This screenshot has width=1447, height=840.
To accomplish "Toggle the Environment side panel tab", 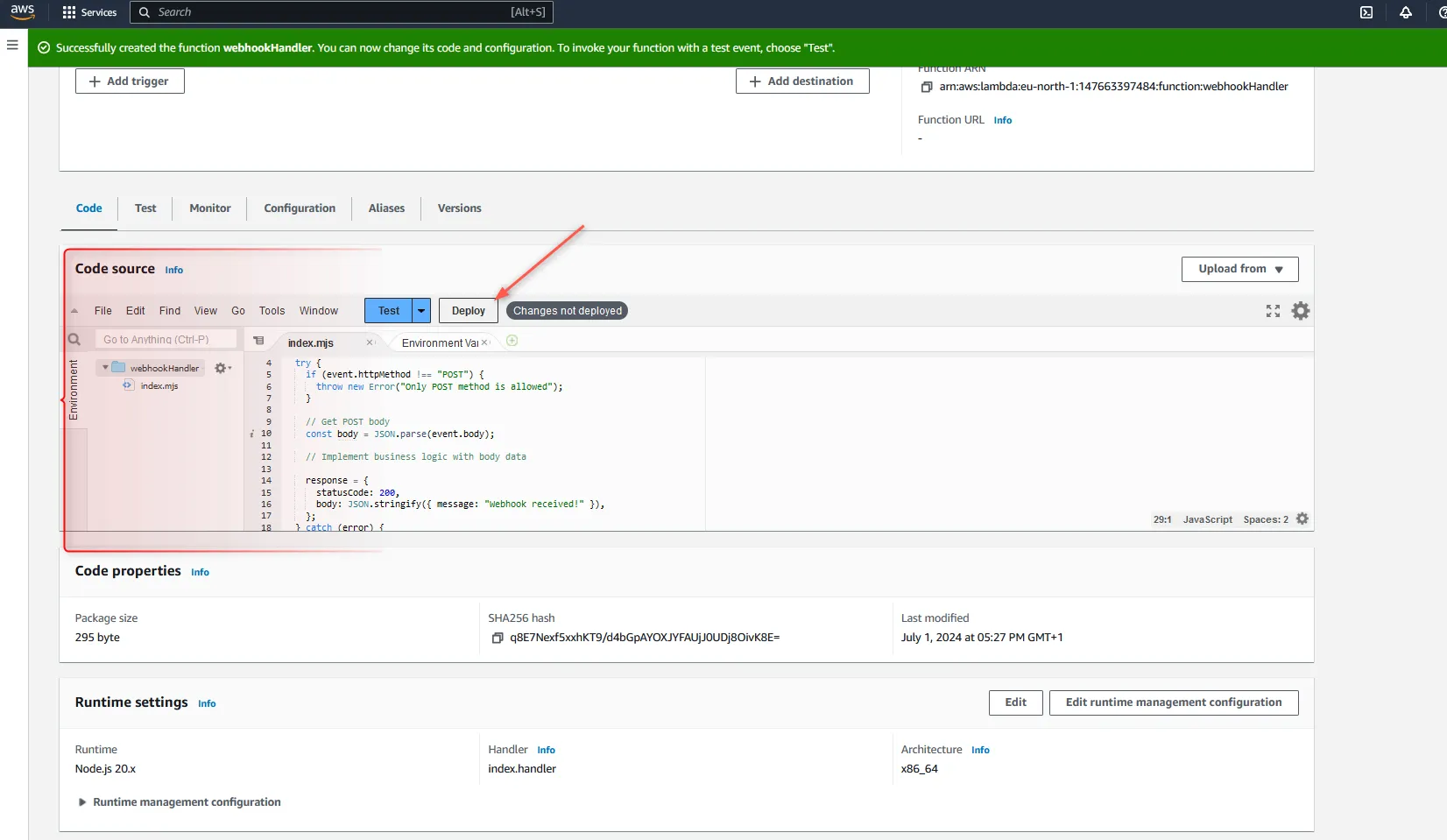I will (74, 390).
